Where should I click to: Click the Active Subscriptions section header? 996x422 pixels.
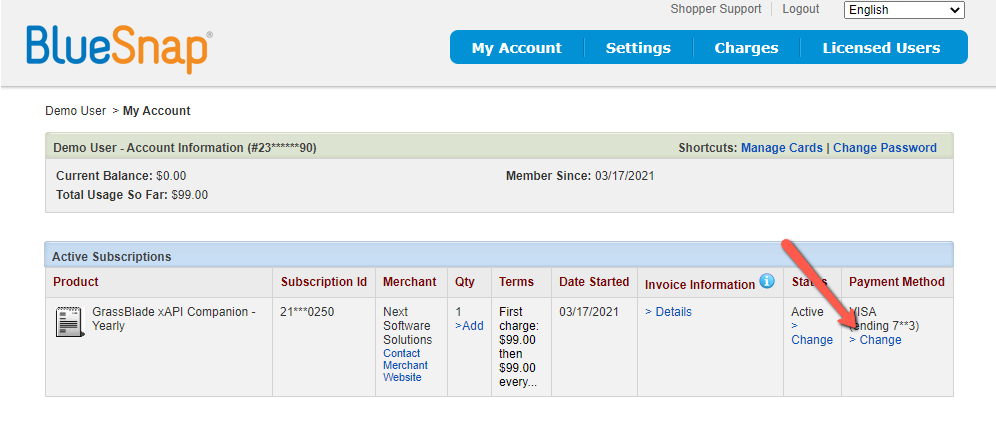pos(499,257)
